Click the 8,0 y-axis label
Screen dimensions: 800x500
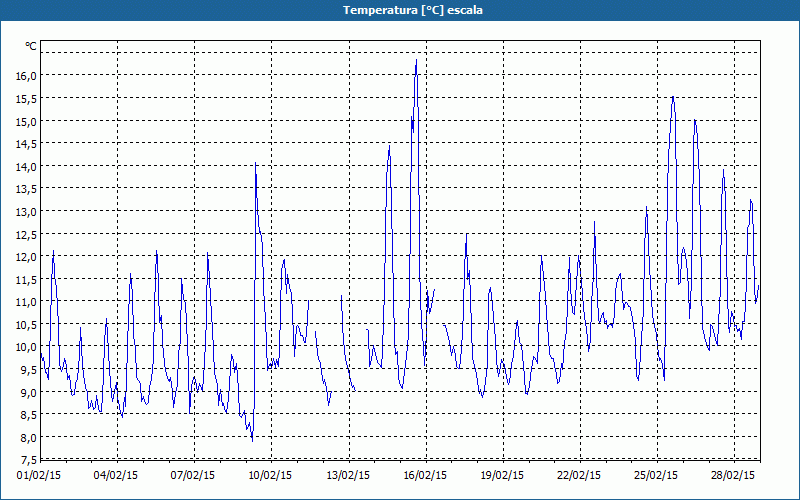point(28,437)
